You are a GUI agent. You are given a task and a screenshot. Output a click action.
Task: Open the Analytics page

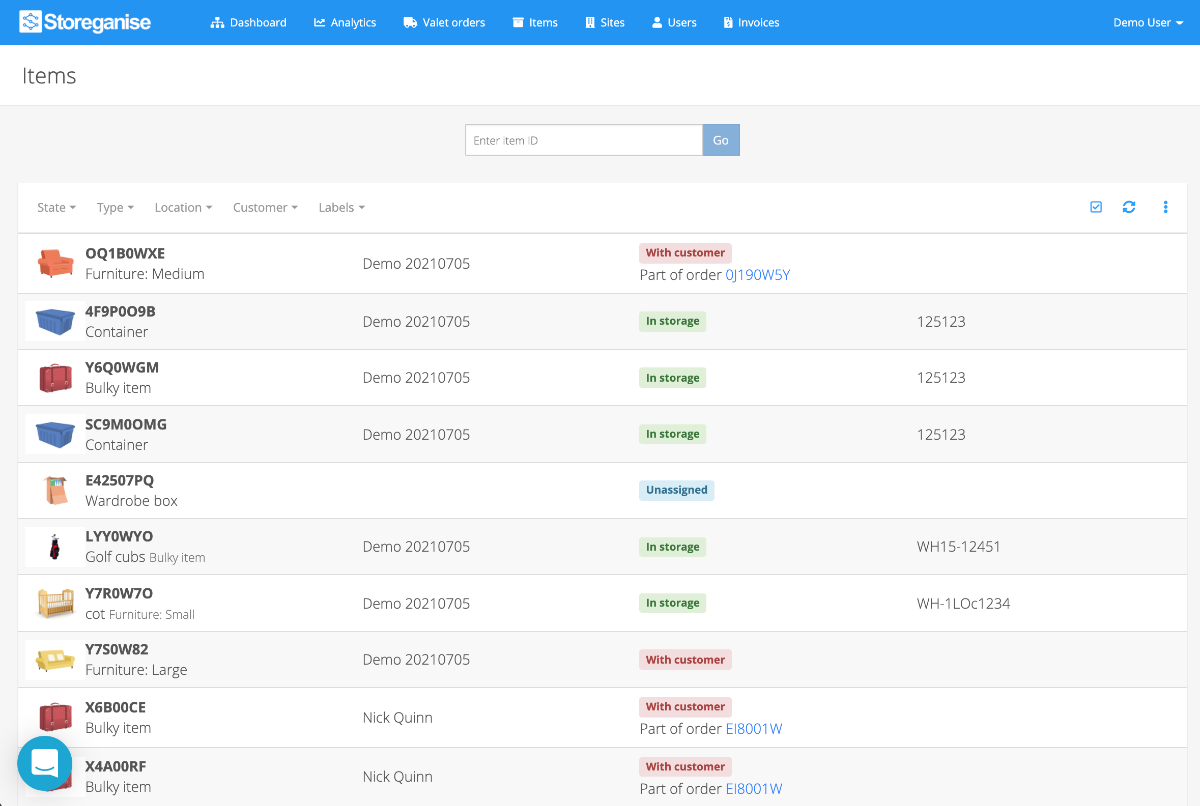coord(345,22)
